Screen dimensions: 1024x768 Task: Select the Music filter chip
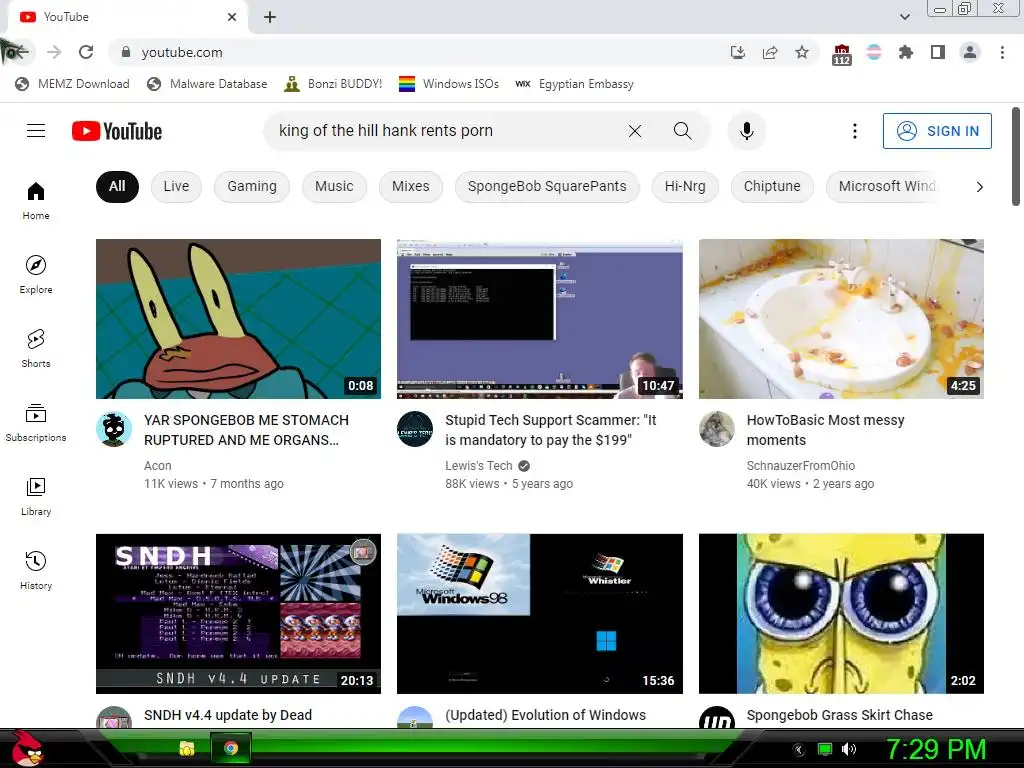click(334, 187)
